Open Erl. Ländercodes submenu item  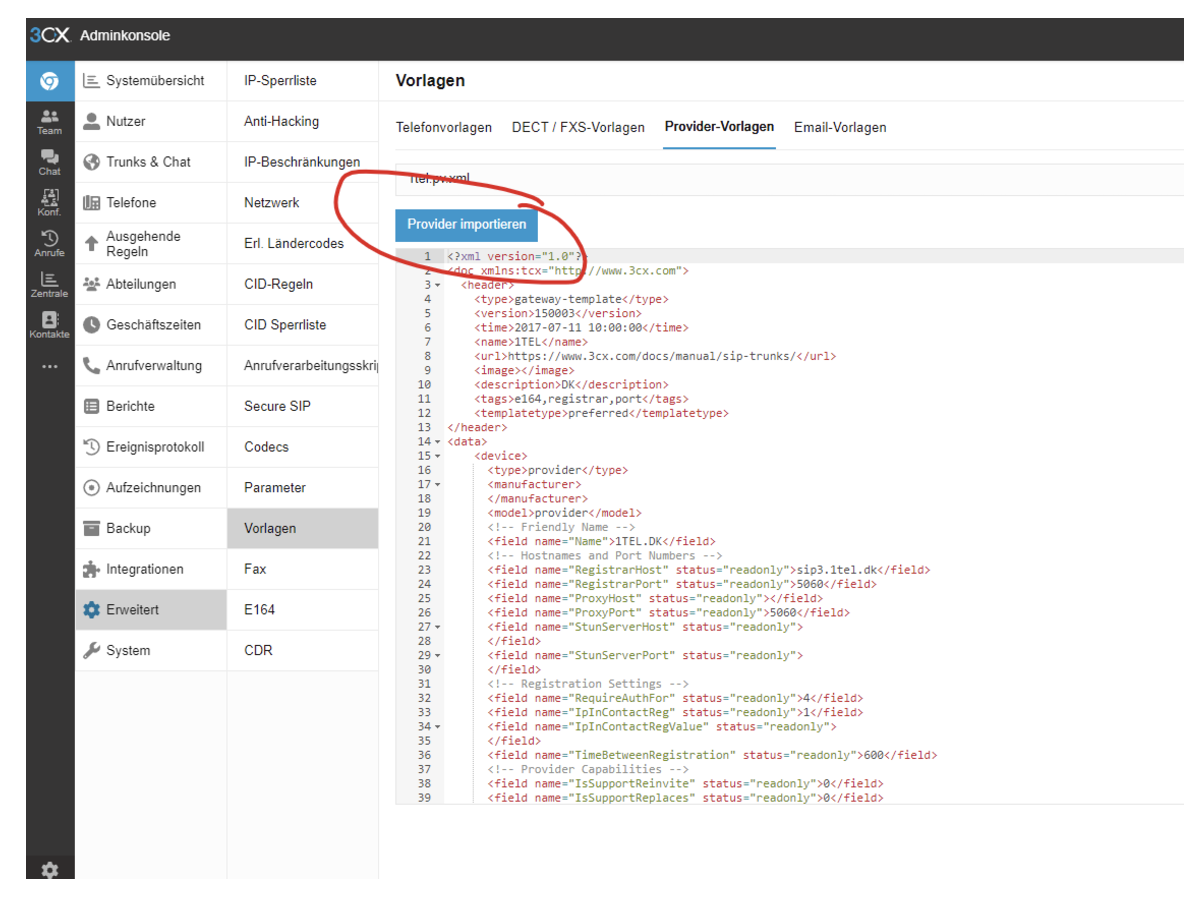pyautogui.click(x=303, y=243)
